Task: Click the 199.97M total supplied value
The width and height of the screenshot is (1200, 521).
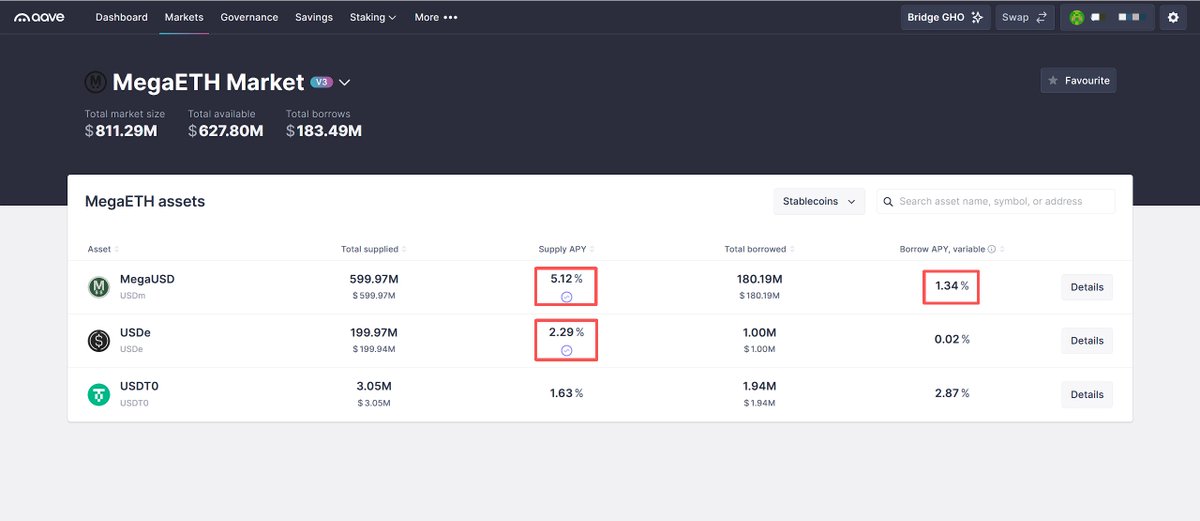Action: tap(374, 332)
